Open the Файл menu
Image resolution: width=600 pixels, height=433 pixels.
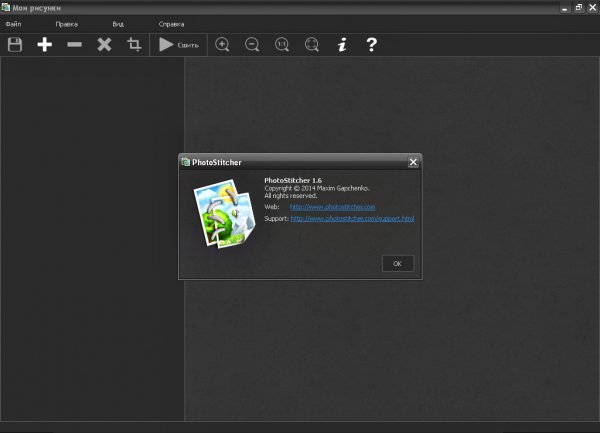[13, 24]
